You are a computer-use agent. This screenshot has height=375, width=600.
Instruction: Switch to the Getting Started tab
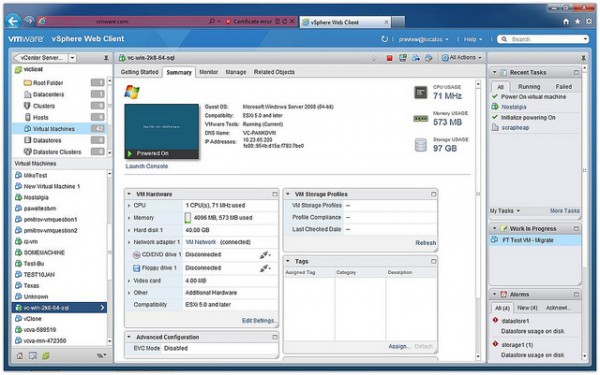(139, 72)
